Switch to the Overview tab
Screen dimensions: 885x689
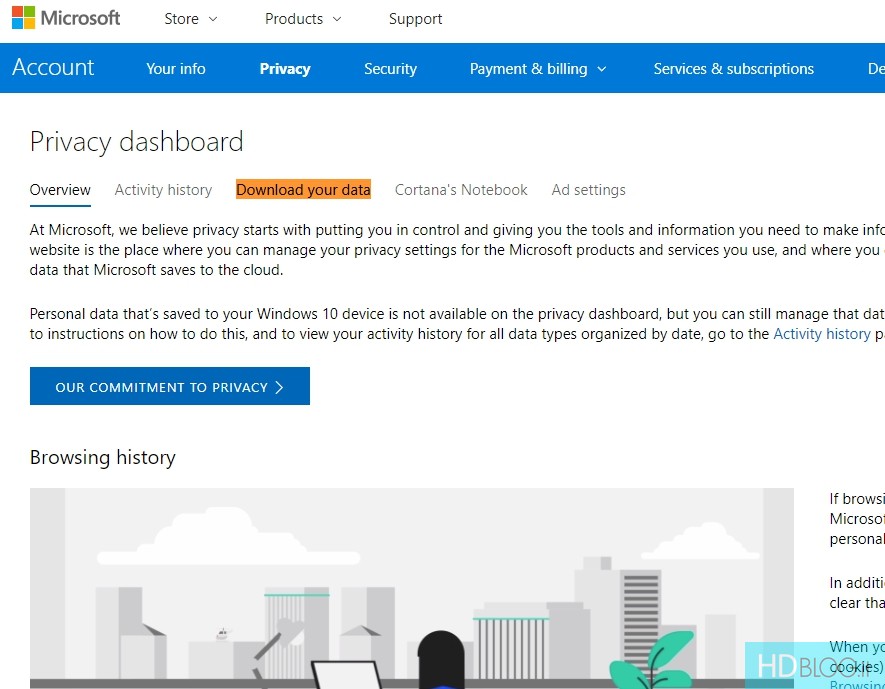click(x=60, y=190)
